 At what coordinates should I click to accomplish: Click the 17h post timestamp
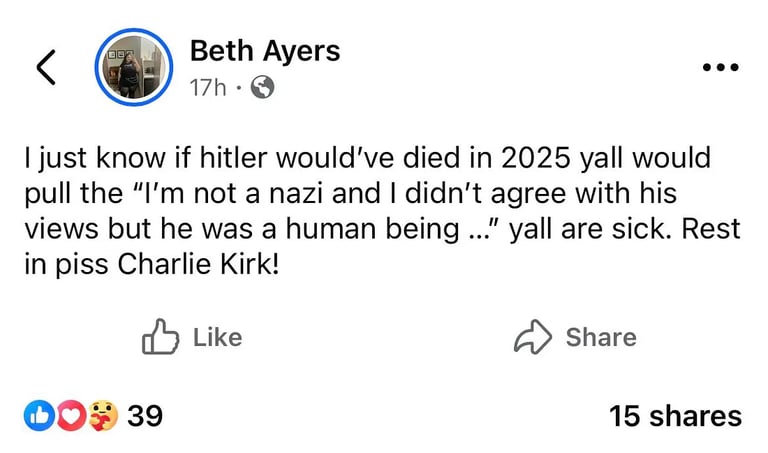coord(207,88)
